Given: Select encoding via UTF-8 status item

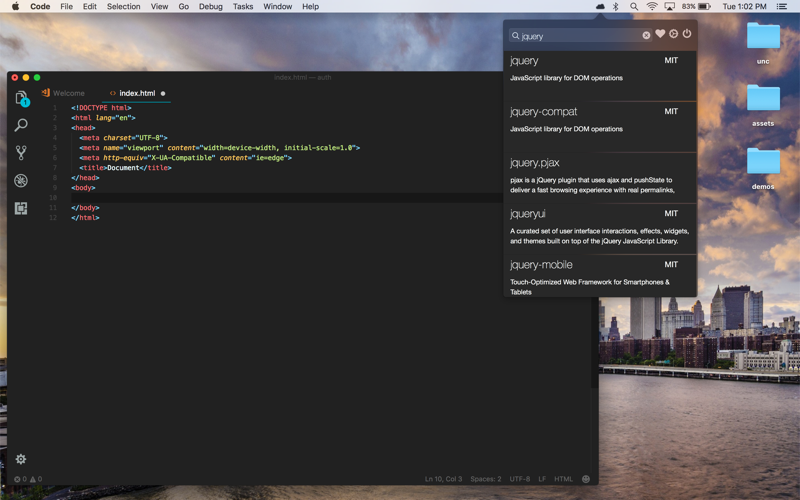Looking at the screenshot, I should coord(520,479).
